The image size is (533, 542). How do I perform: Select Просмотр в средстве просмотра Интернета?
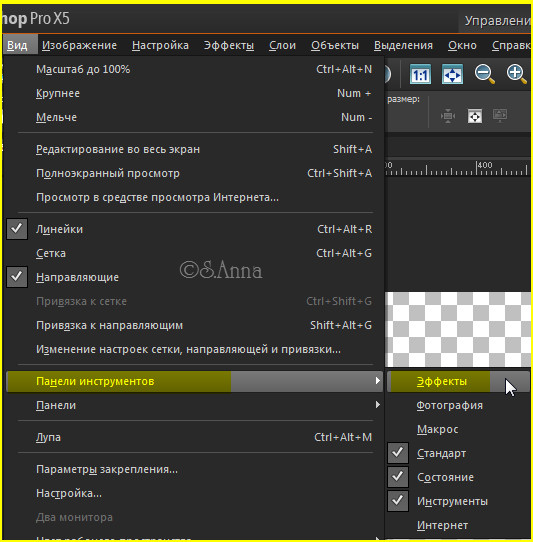coord(195,197)
